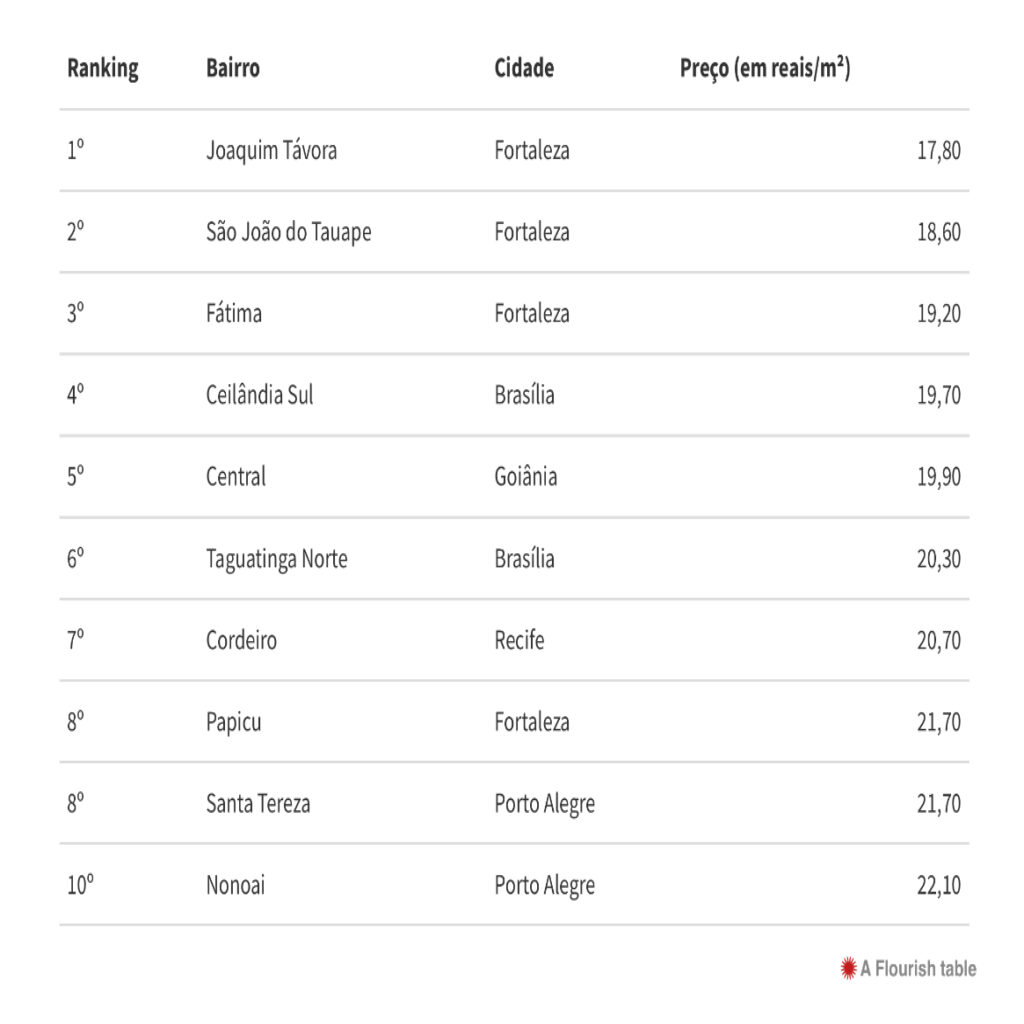Click the Cidade column header
The width and height of the screenshot is (1024, 1024).
coord(524,69)
